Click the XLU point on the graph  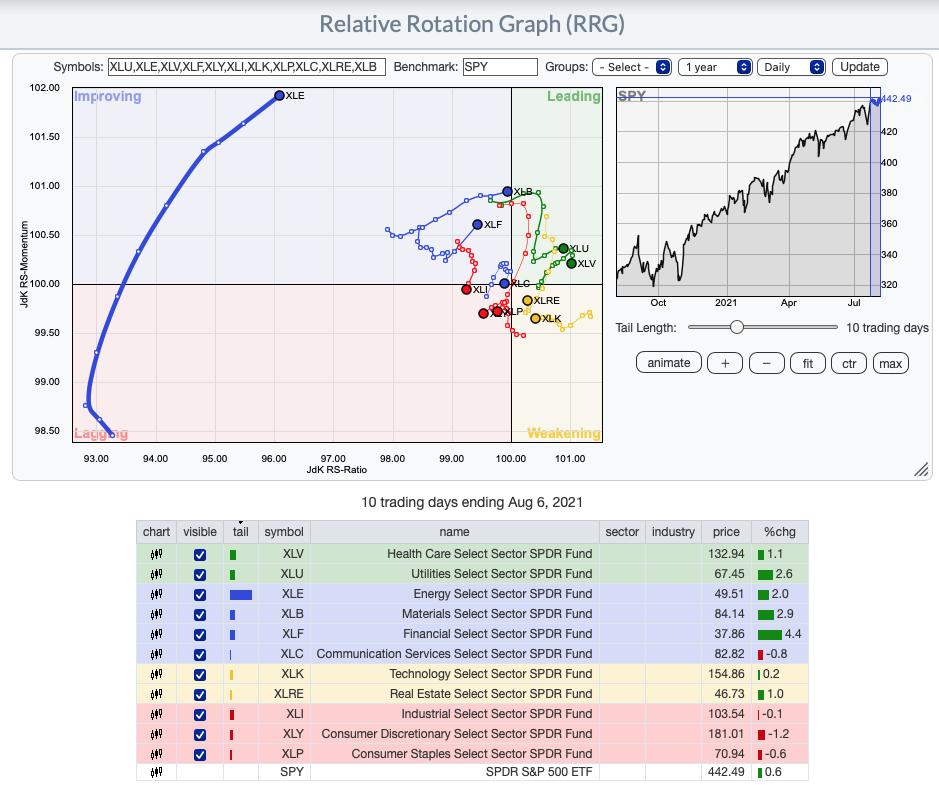pos(563,248)
